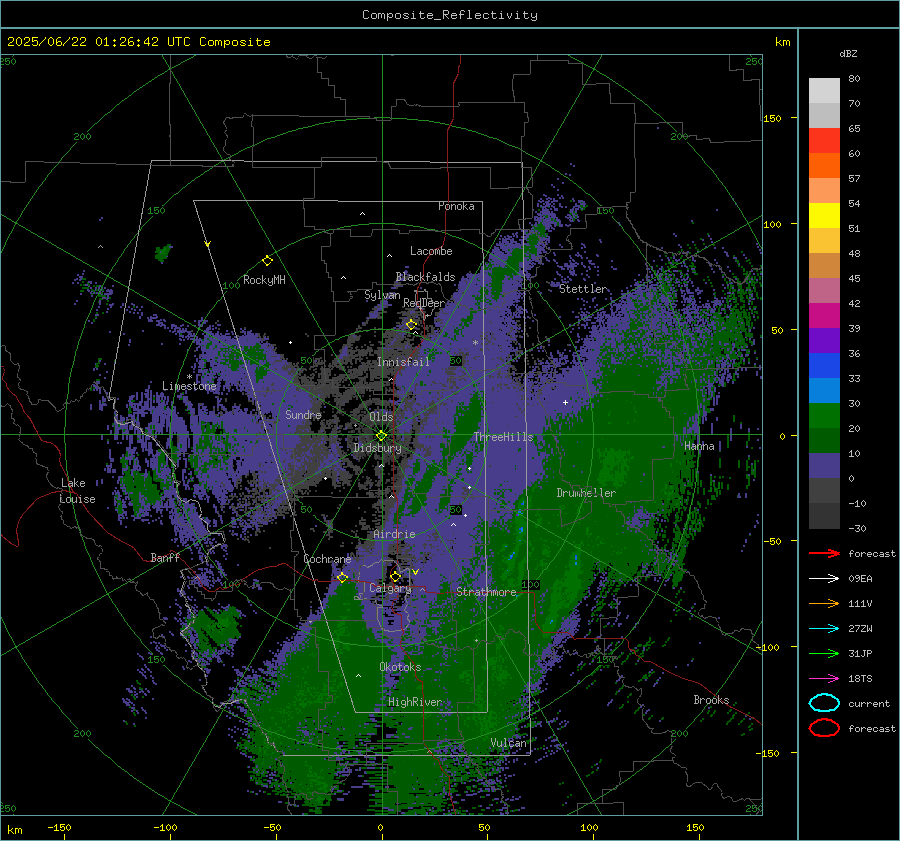Click the Banff city label
900x841 pixels.
165,557
